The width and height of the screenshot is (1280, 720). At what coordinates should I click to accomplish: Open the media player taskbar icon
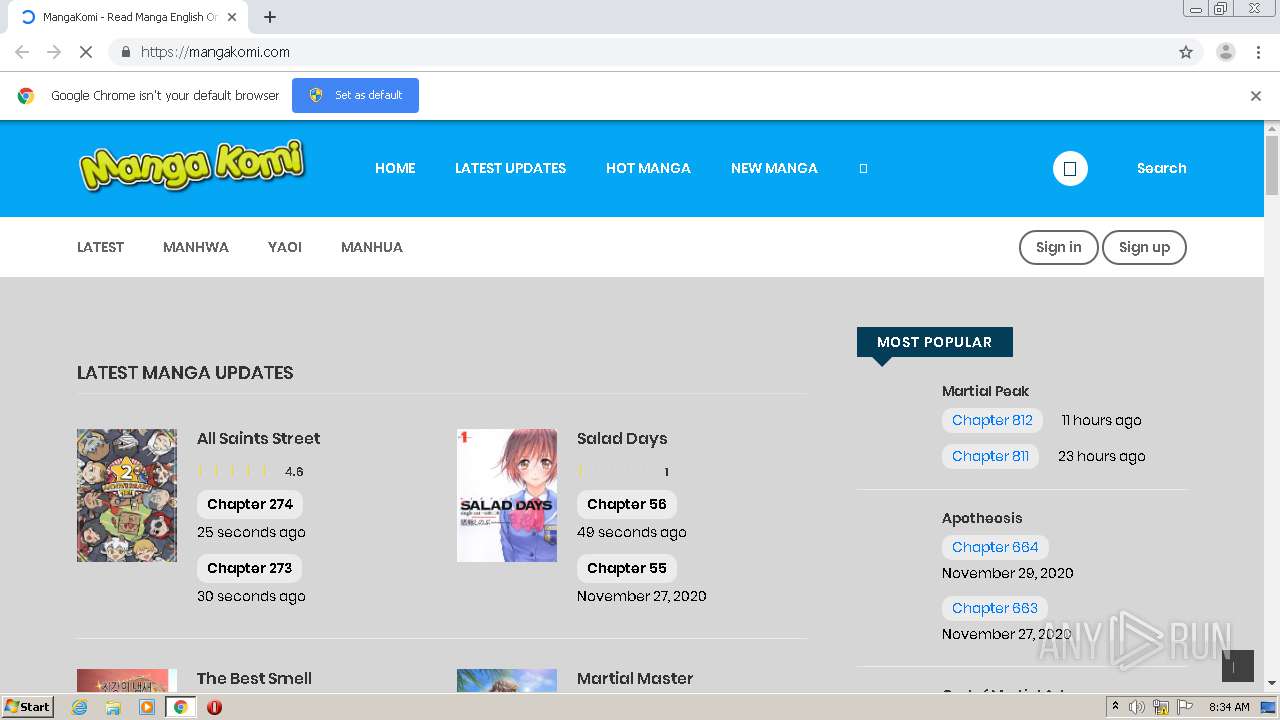[147, 707]
